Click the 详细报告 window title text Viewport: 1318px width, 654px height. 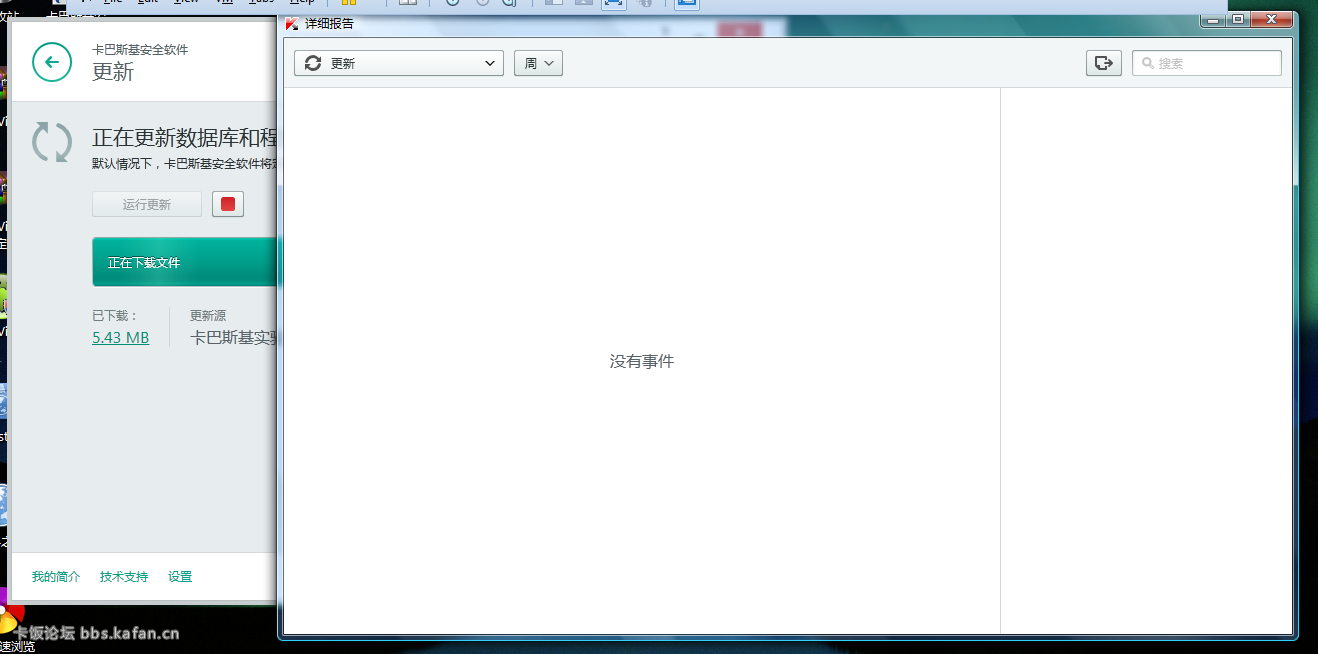(x=330, y=24)
